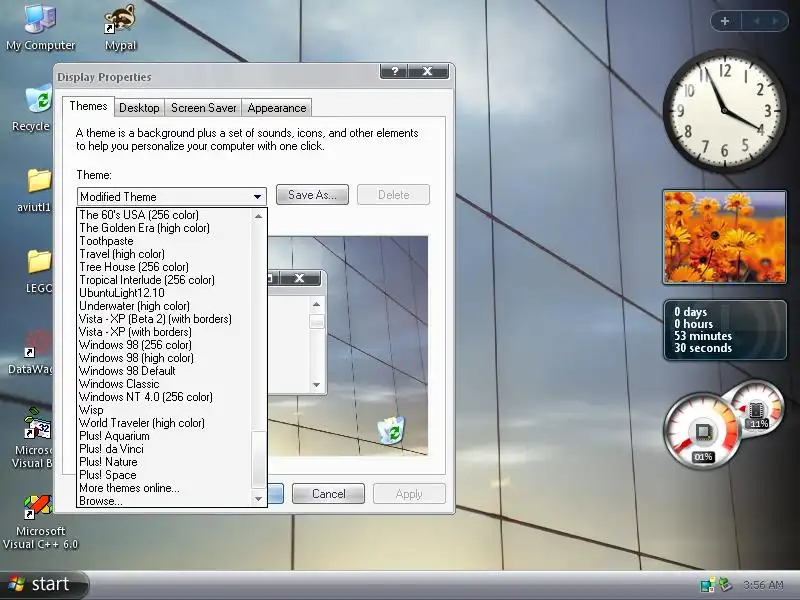Screen dimensions: 800x600
Task: Switch to the Appearance tab
Action: (277, 108)
